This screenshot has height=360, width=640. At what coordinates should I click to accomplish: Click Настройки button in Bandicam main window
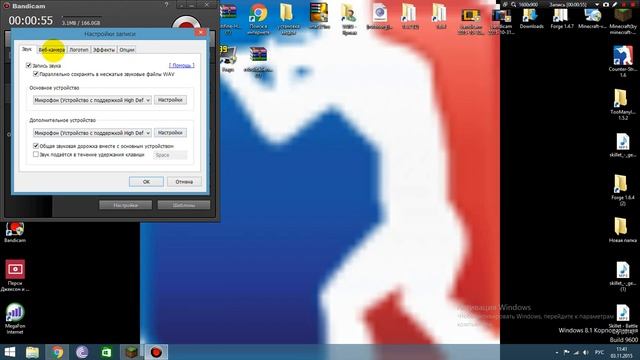point(126,205)
